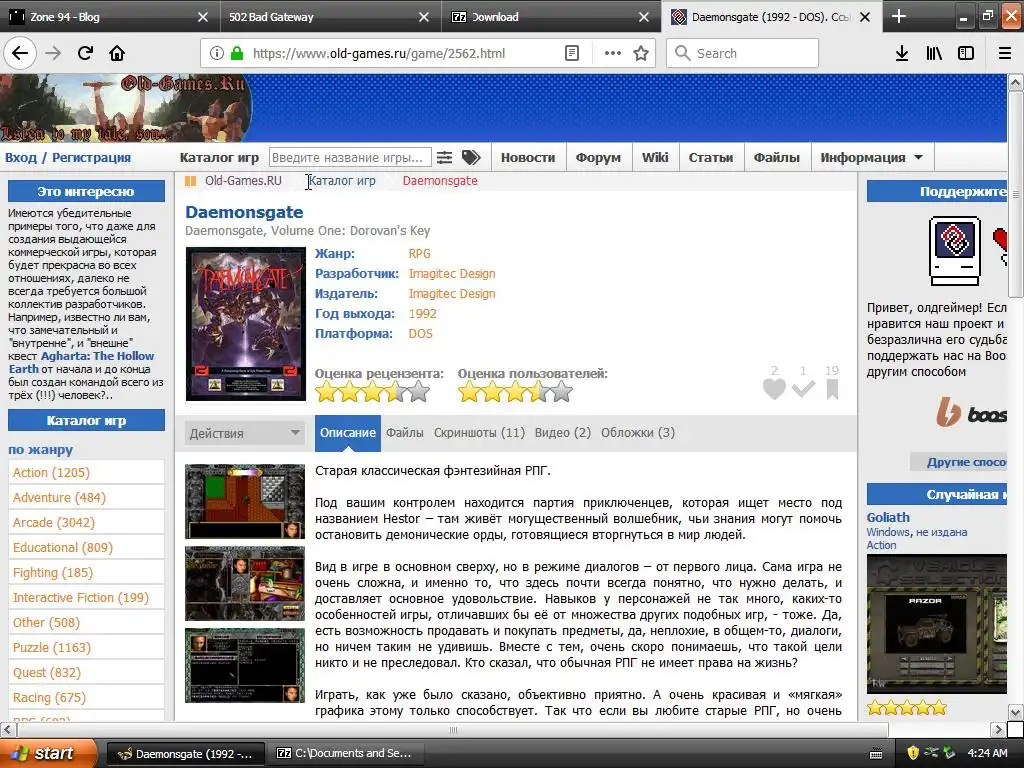The height and width of the screenshot is (768, 1024).
Task: Click the vertical scrollbar down arrow
Action: 1015,711
